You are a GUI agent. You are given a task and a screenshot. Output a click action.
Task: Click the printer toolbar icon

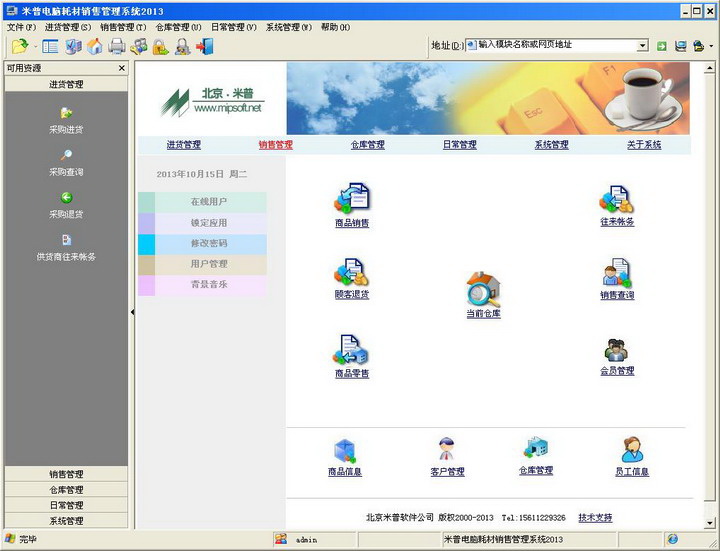[x=117, y=46]
